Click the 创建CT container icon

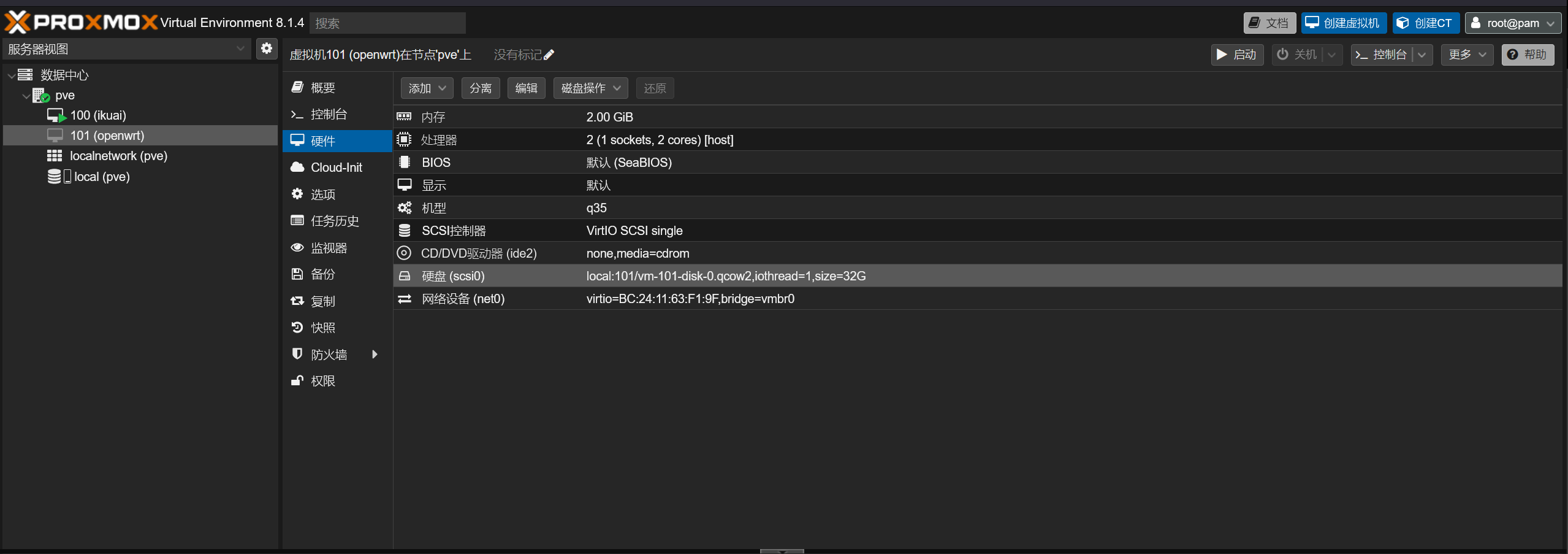pyautogui.click(x=1404, y=23)
